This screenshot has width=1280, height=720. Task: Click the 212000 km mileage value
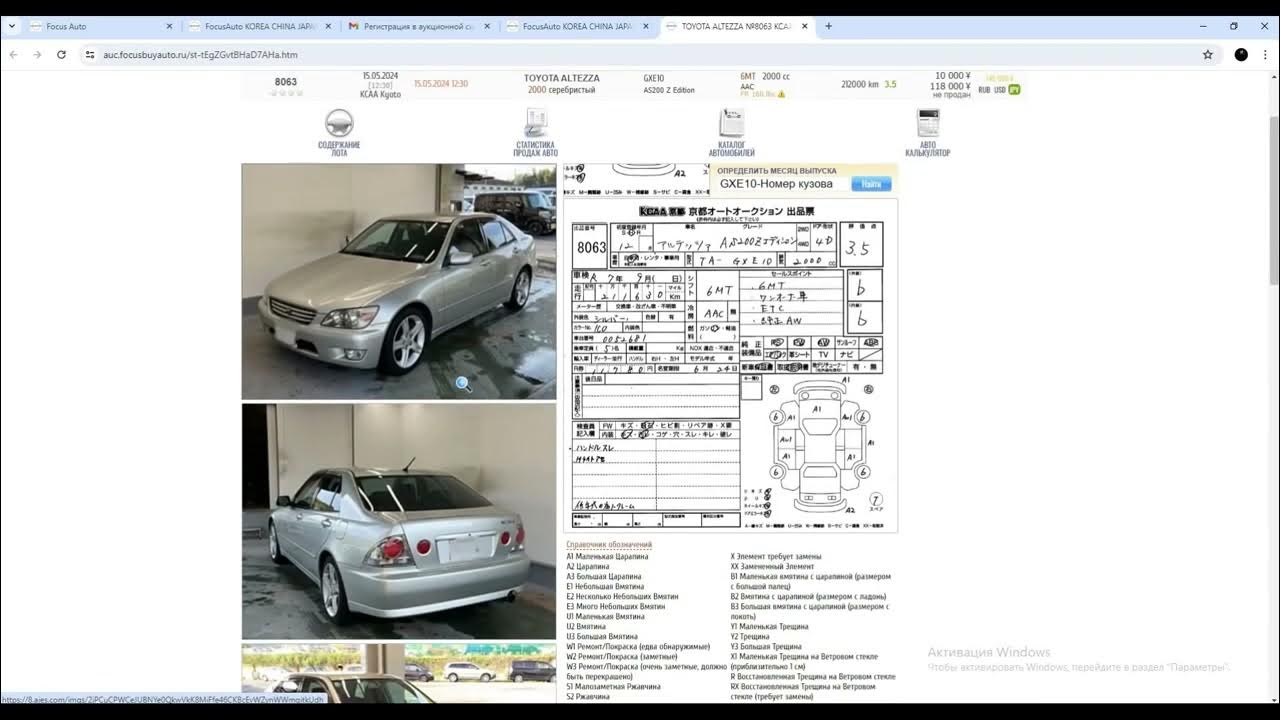(860, 85)
